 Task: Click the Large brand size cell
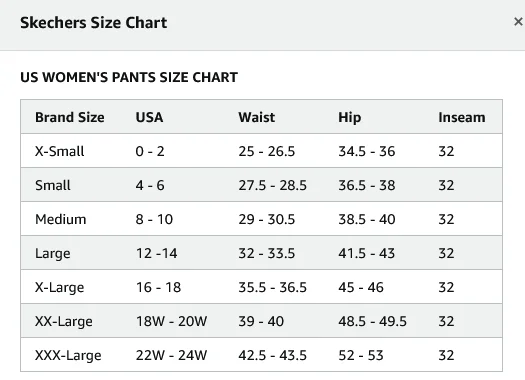click(x=53, y=254)
